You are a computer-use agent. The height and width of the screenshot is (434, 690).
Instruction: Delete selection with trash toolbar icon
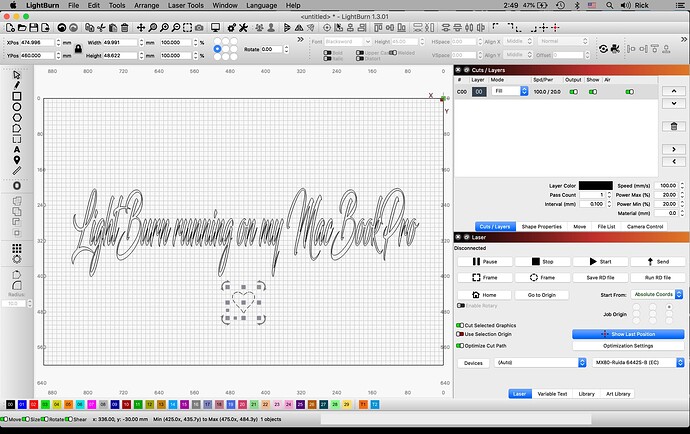pos(125,28)
